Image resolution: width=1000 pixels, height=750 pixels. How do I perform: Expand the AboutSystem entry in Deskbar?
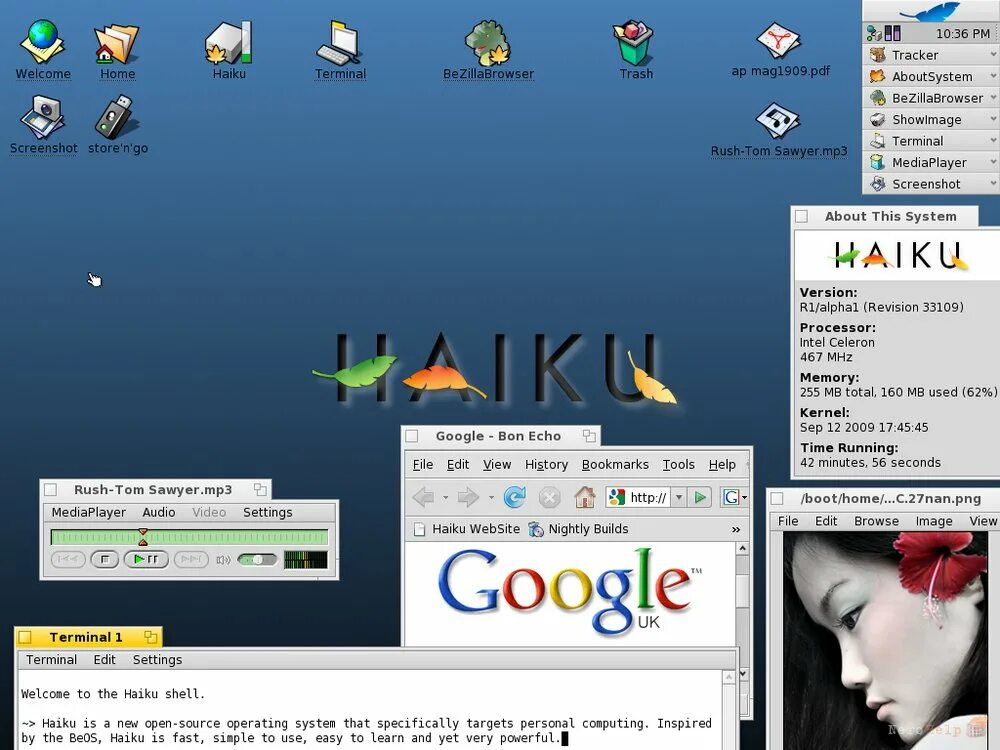click(x=993, y=76)
